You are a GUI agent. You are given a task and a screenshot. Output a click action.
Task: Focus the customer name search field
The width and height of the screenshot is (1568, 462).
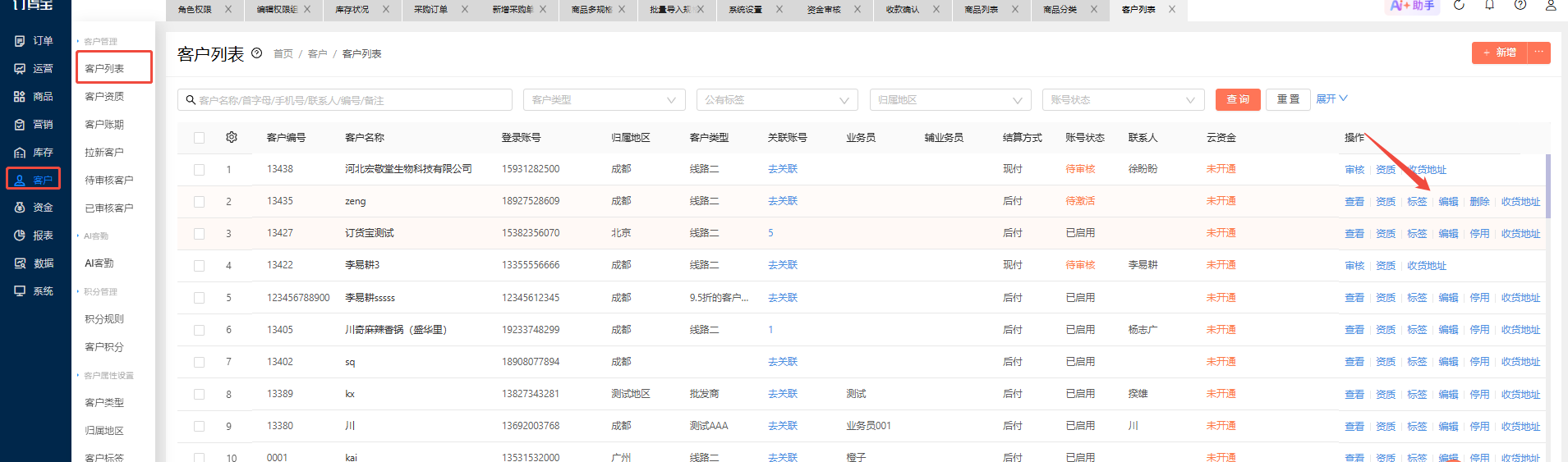[345, 100]
